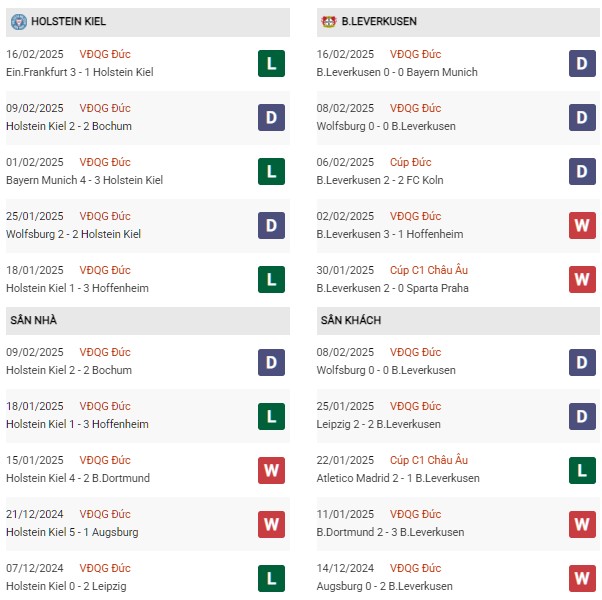Click the L badge for Ein.Frankfurt 3-1 Holstein Kiel

click(271, 63)
